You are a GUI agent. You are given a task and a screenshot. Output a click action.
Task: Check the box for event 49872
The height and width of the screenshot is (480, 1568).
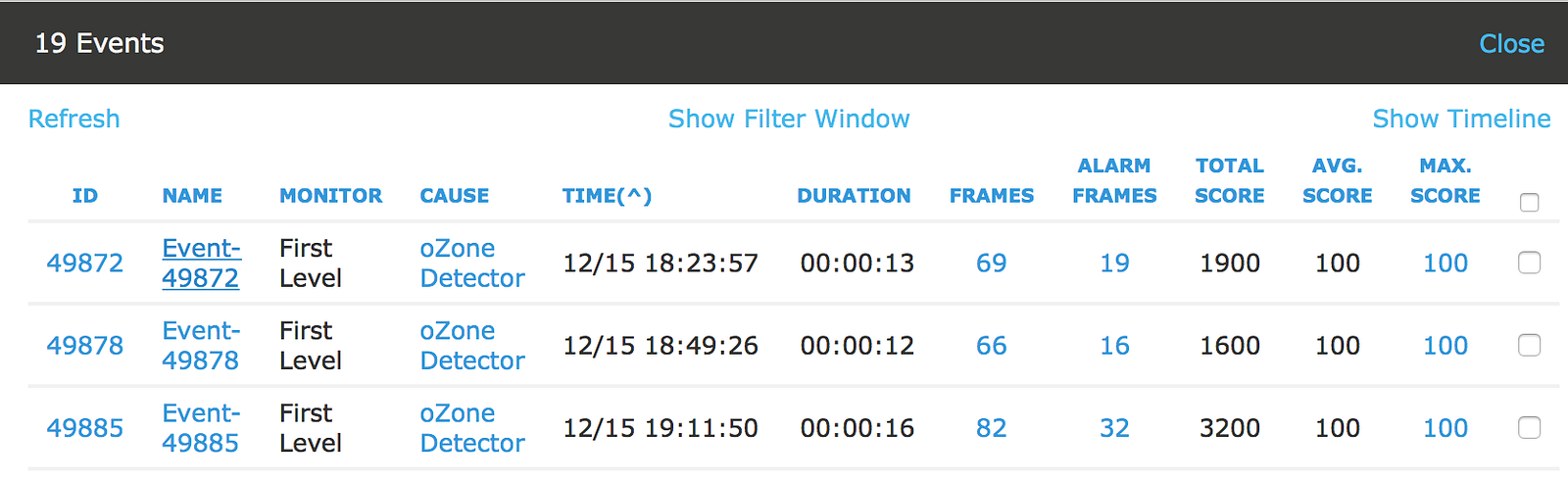[1529, 263]
